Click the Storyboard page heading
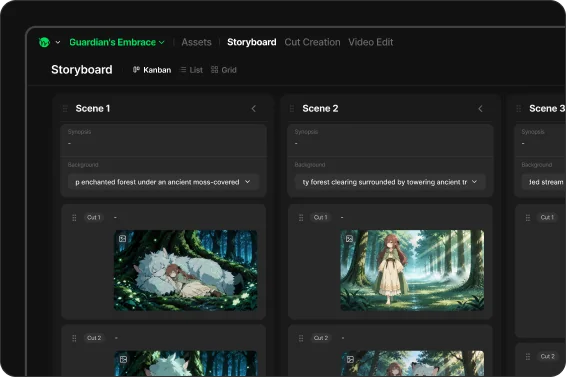The height and width of the screenshot is (377, 566). click(82, 70)
